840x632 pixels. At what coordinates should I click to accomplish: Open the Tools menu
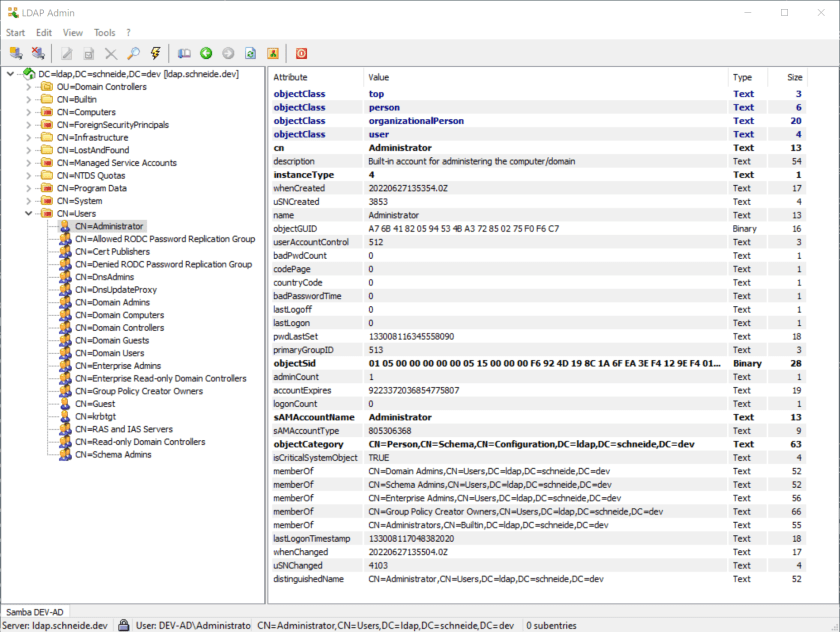[104, 33]
